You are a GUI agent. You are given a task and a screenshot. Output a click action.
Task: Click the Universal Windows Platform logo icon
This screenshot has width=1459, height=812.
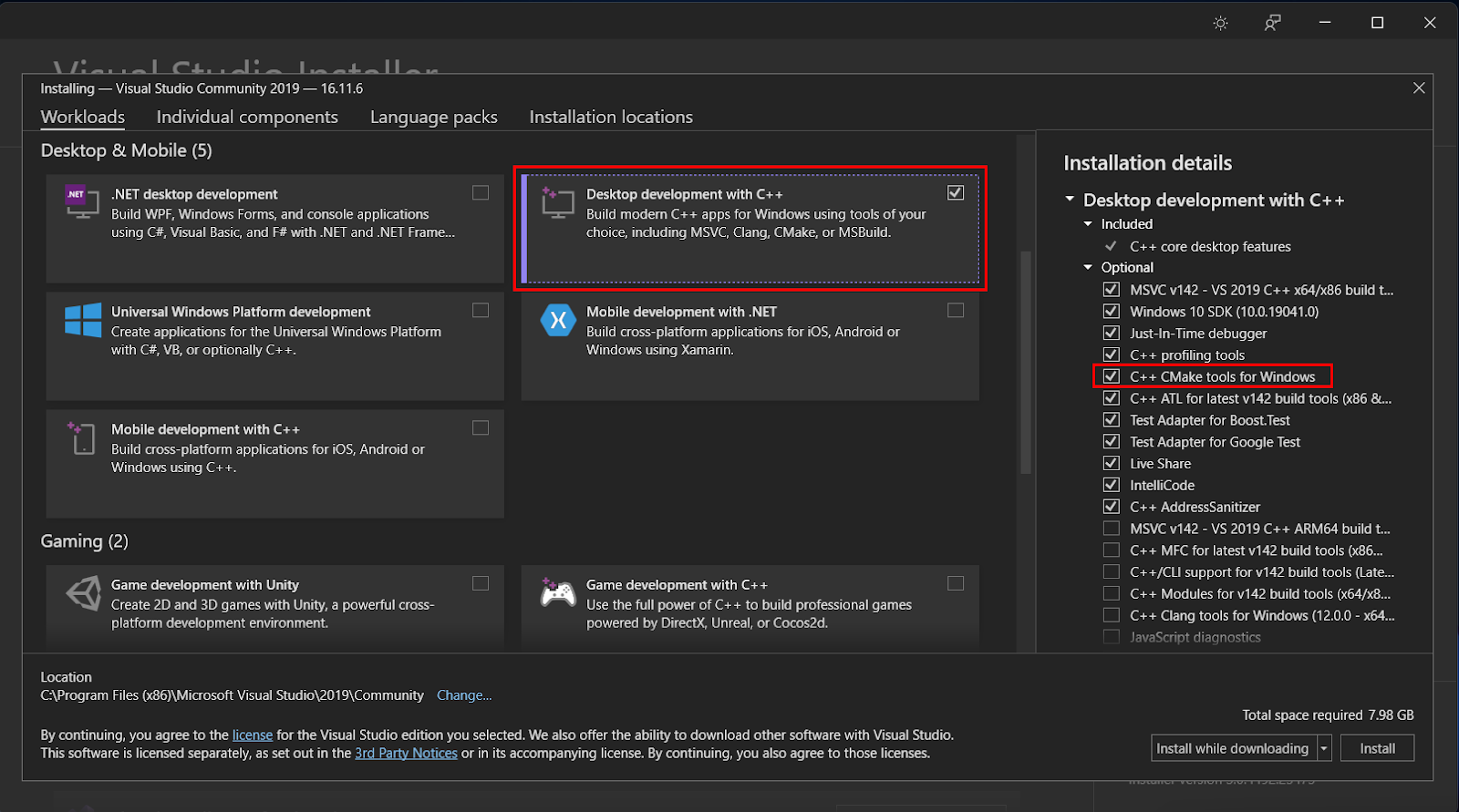[83, 320]
